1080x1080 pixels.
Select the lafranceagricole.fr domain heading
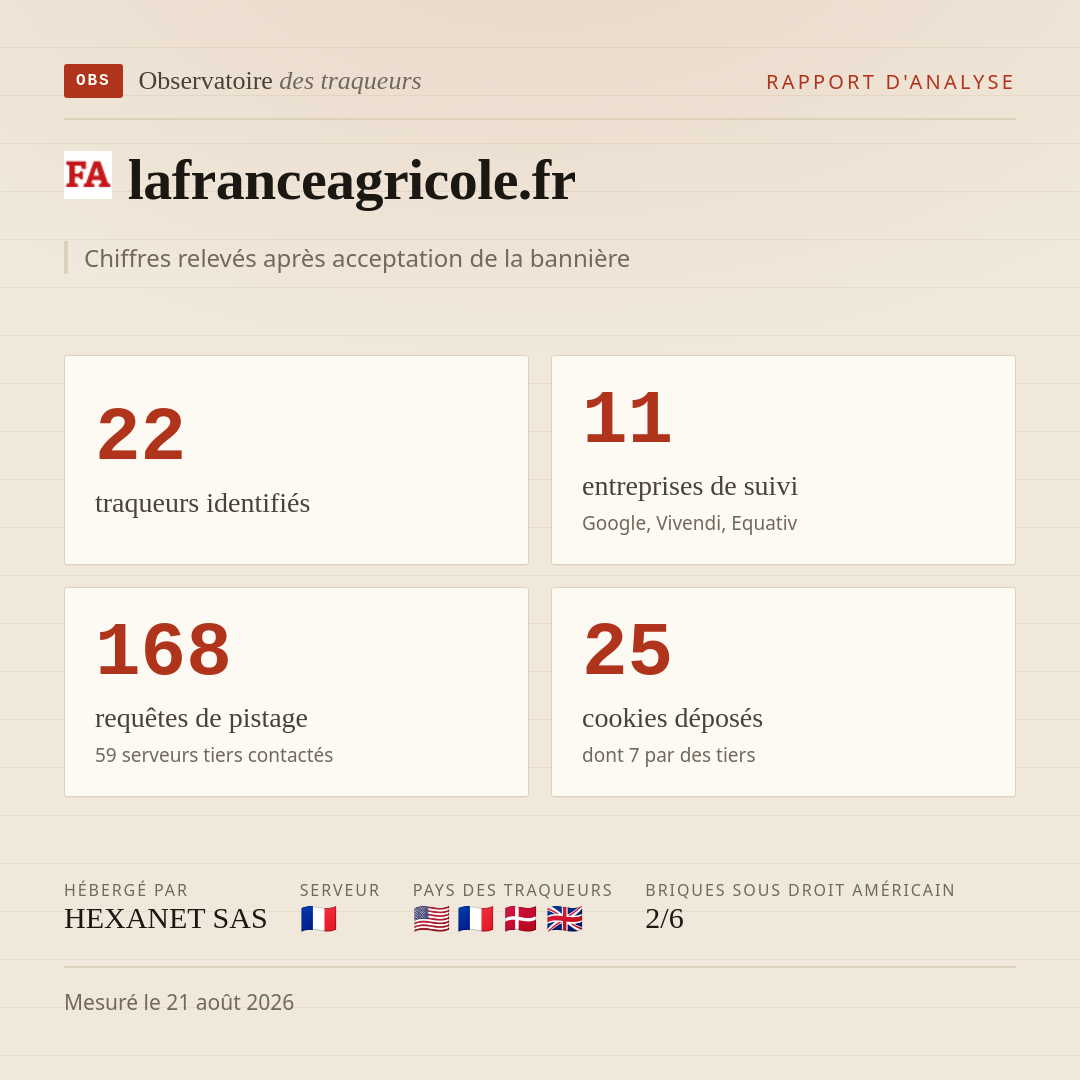351,180
